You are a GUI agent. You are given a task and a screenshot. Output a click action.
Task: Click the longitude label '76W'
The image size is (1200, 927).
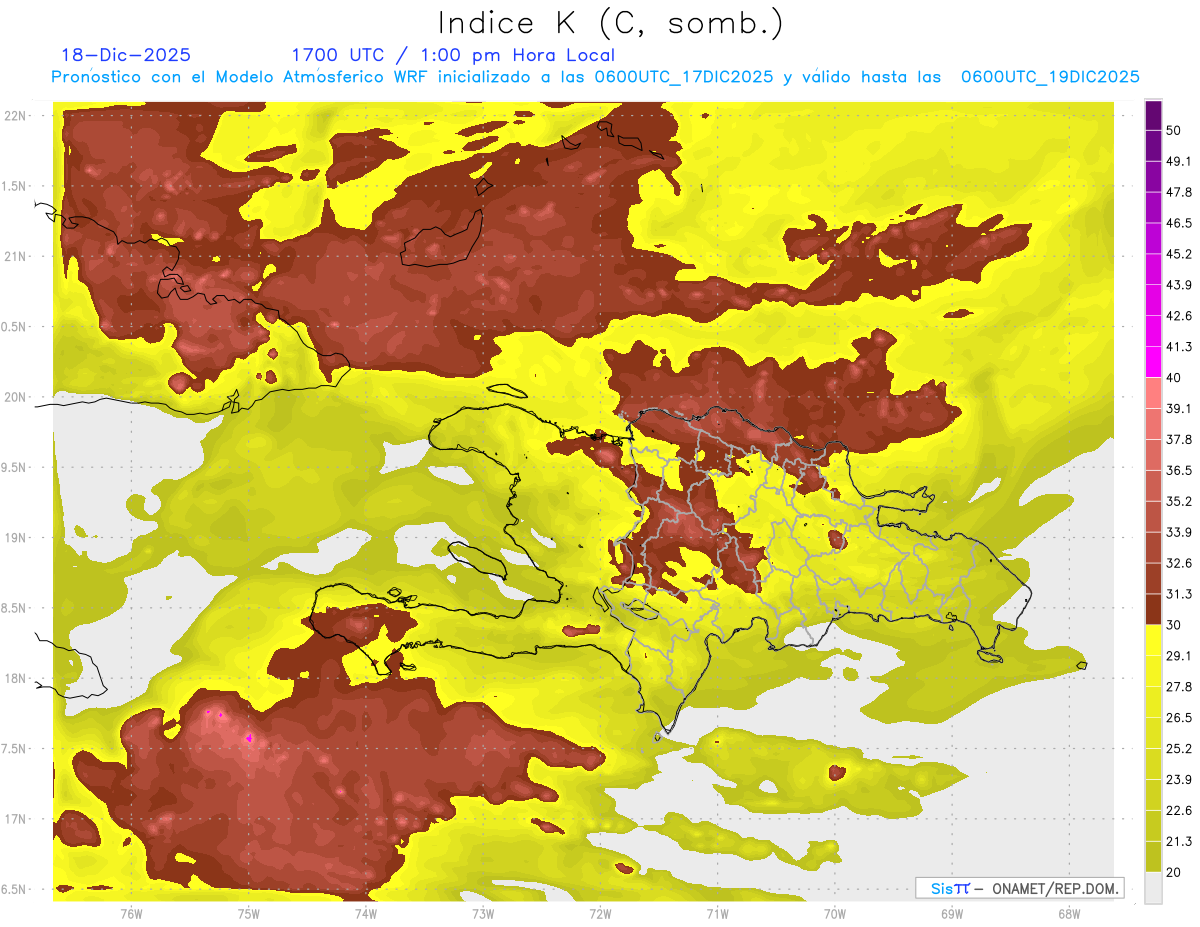tap(131, 913)
